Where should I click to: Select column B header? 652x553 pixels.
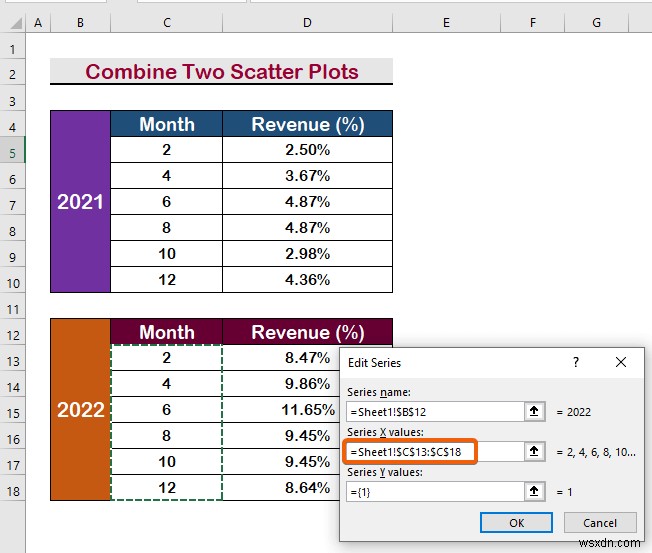(x=80, y=23)
